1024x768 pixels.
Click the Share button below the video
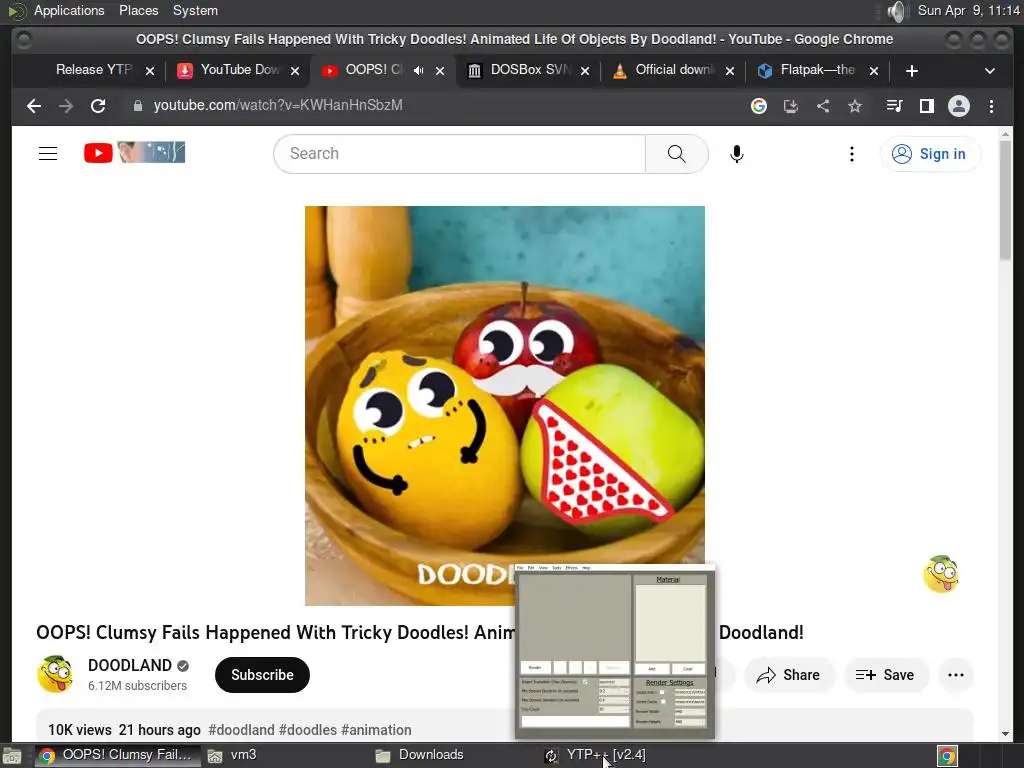click(x=788, y=675)
